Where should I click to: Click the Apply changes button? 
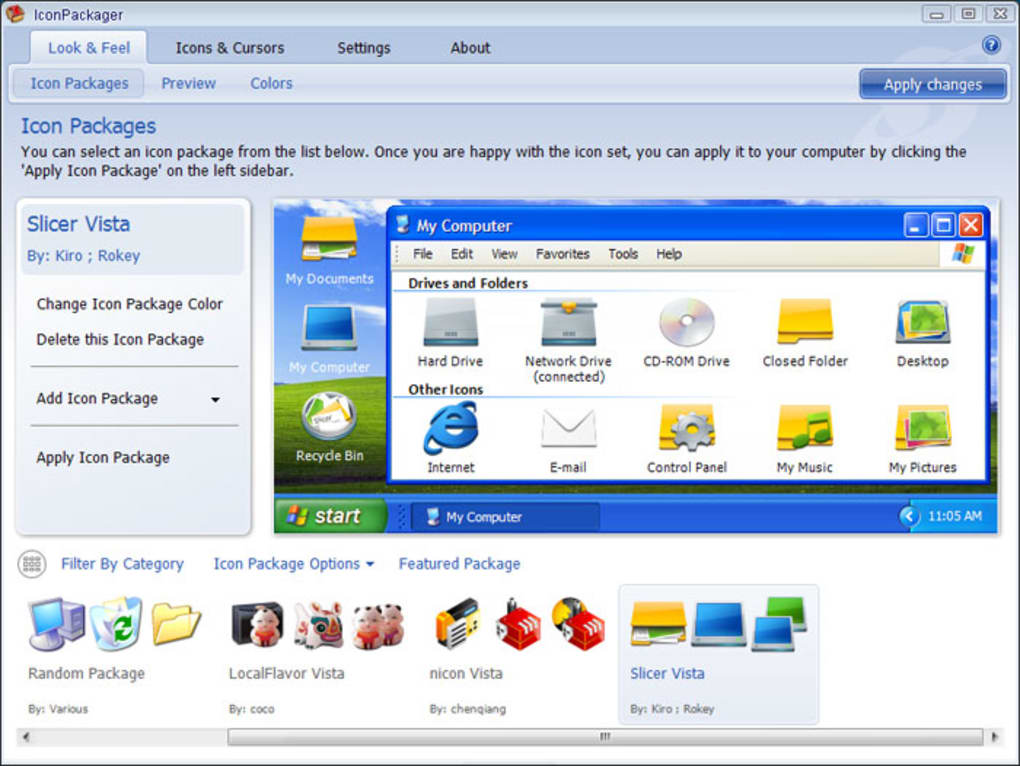pyautogui.click(x=932, y=84)
